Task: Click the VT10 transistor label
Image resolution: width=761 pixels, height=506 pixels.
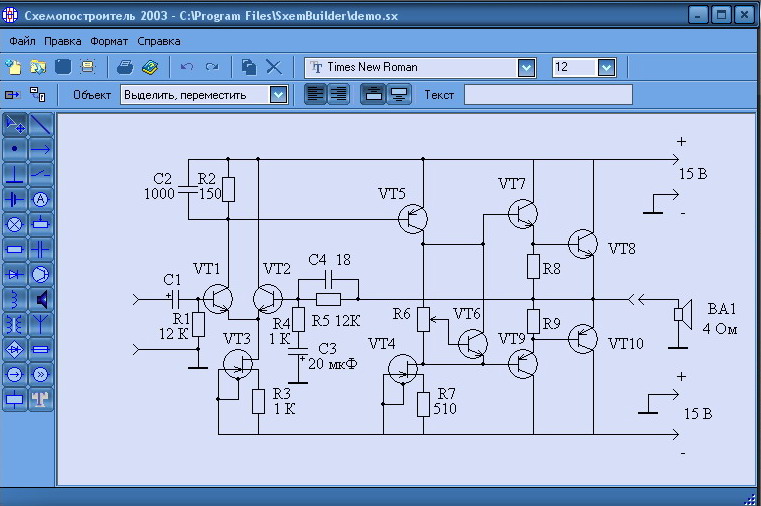Action: 626,343
